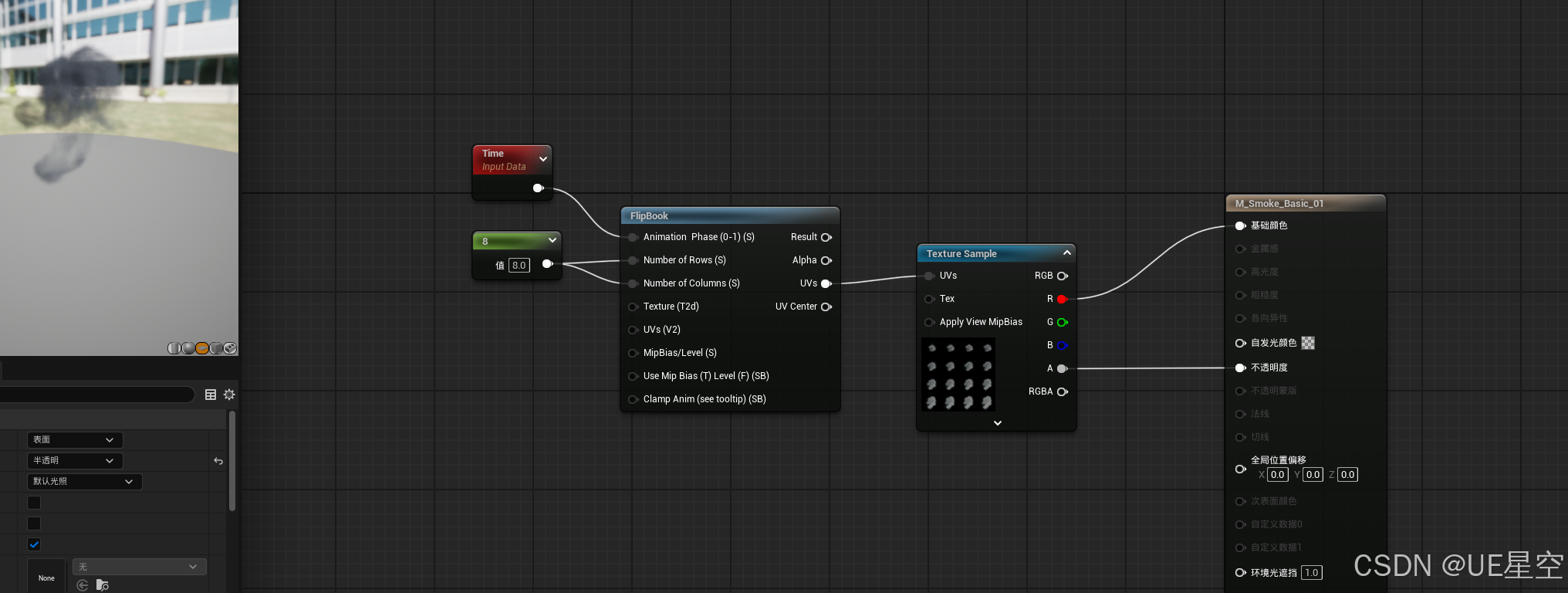Open the 半透明 blend mode dropdown
The height and width of the screenshot is (593, 1568).
click(75, 461)
